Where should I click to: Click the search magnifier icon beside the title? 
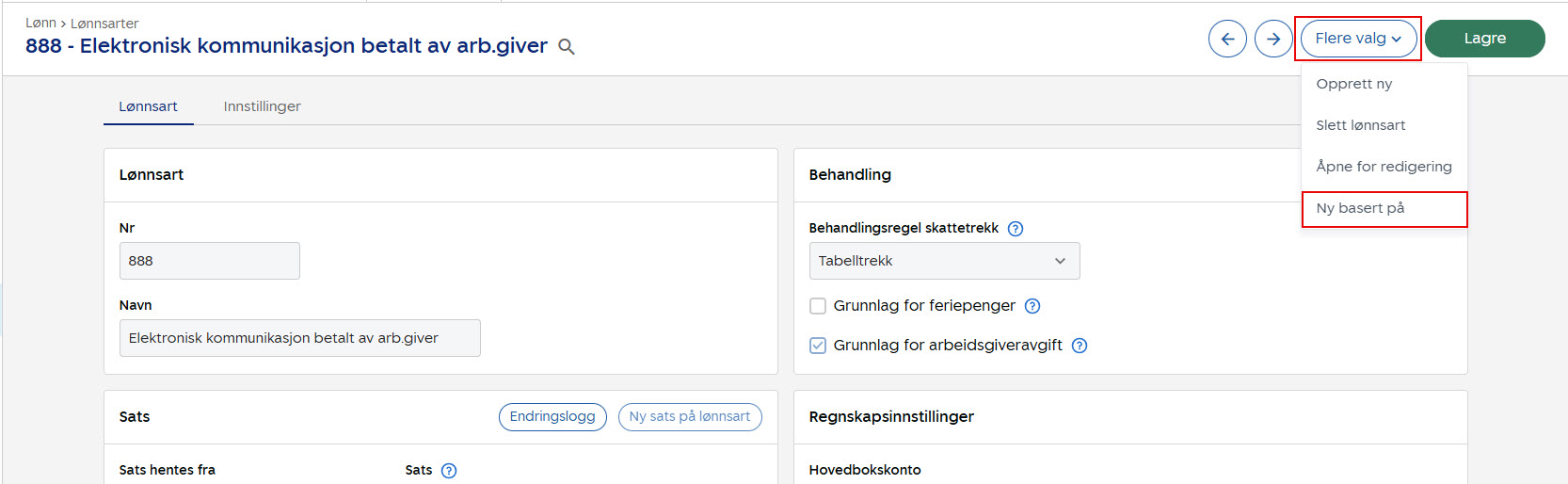pyautogui.click(x=567, y=47)
